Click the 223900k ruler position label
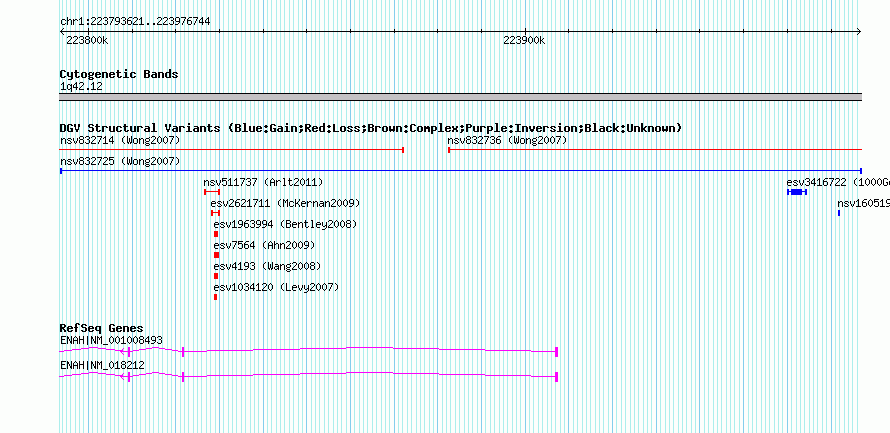Viewport: 890px width, 433px height. [x=524, y=40]
